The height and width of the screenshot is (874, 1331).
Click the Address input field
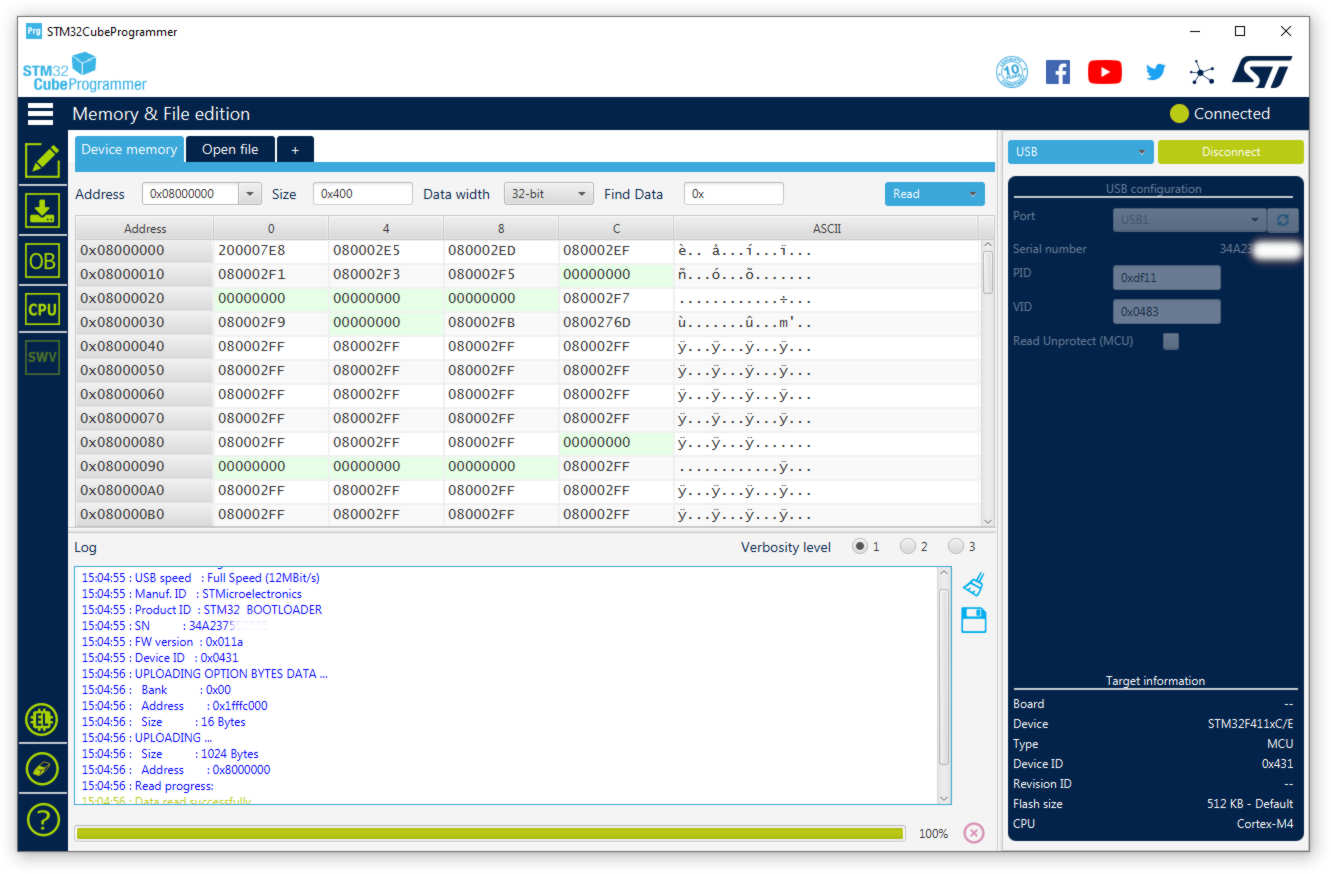(191, 194)
